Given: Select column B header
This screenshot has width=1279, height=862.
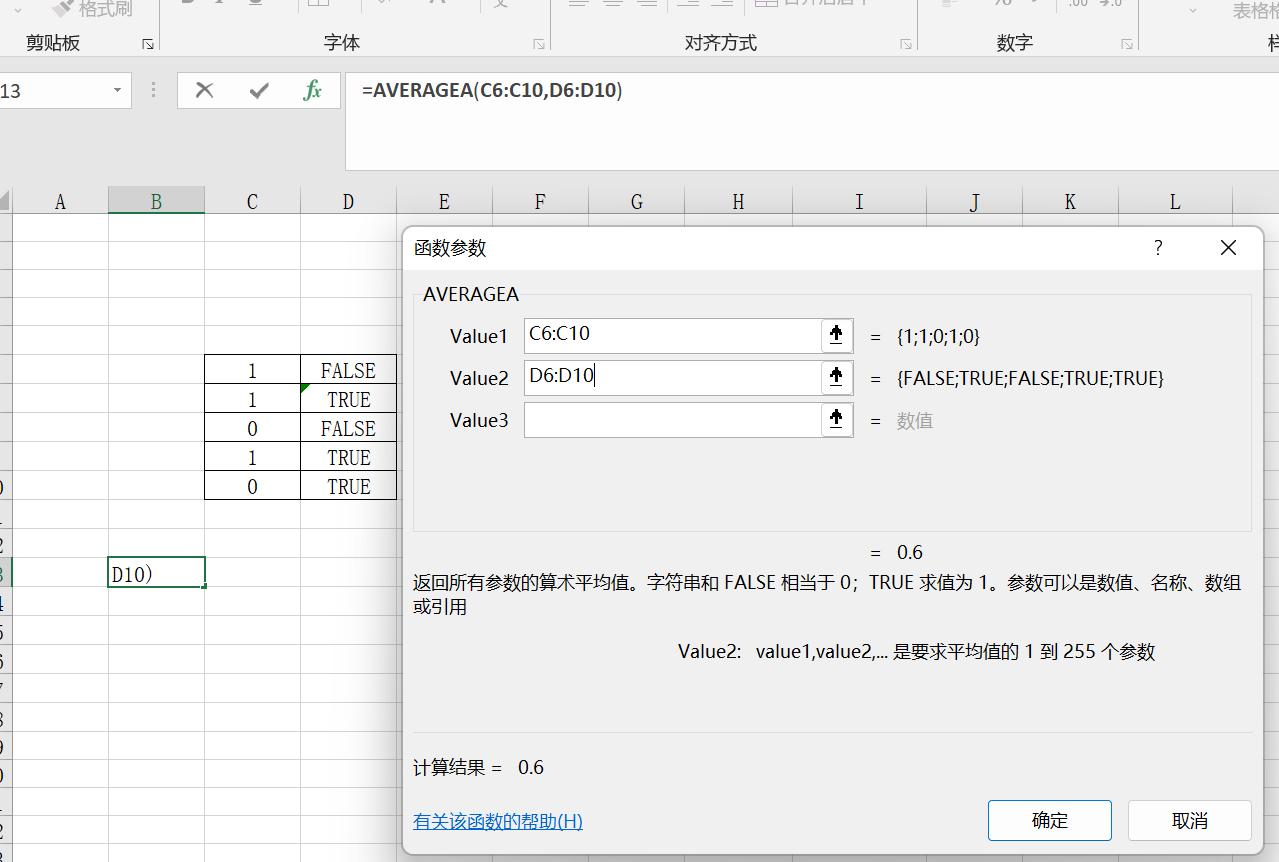Looking at the screenshot, I should pyautogui.click(x=156, y=202).
